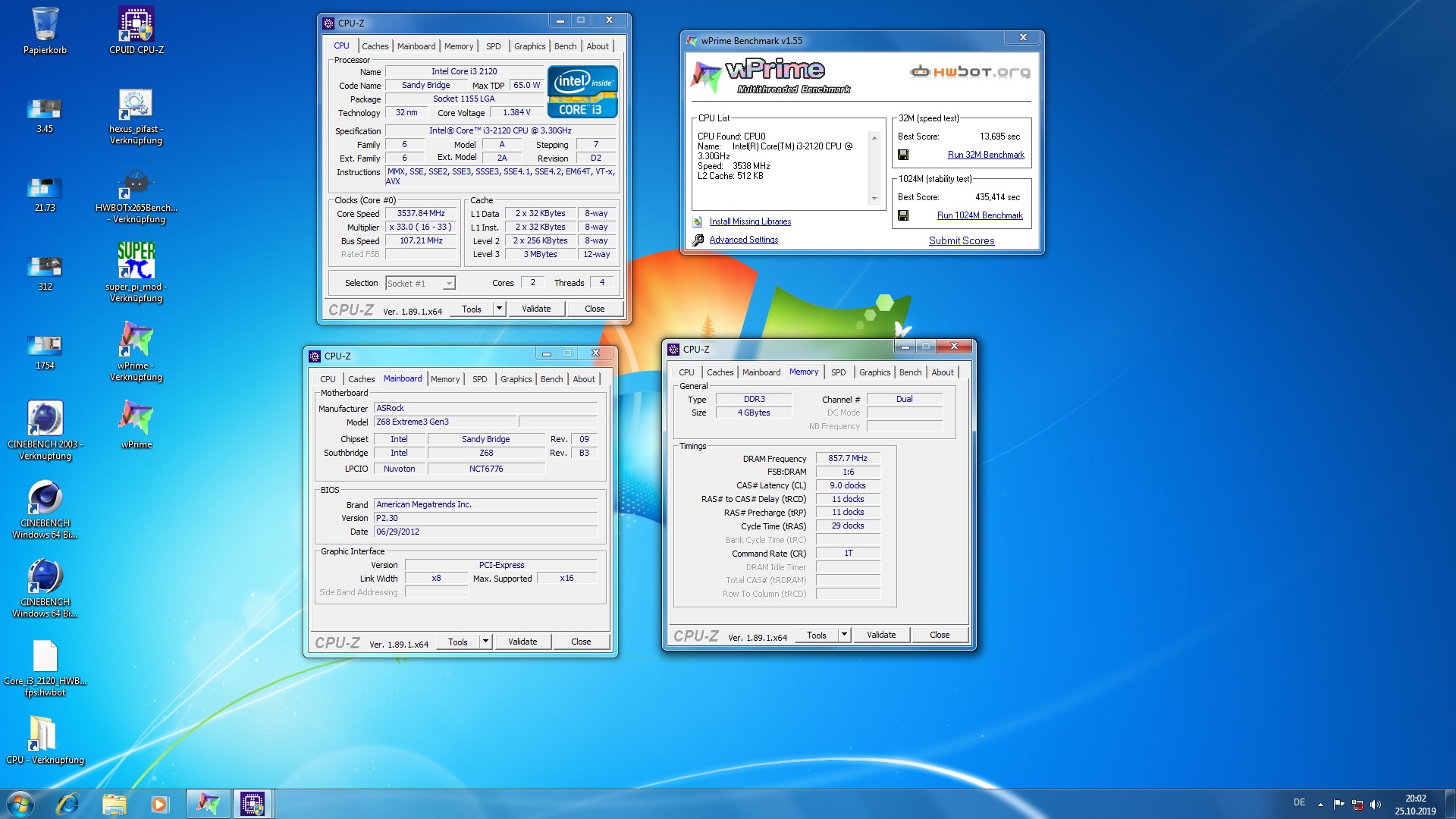Click the Submit Scores link
Screen dimensions: 1456x819
(962, 240)
